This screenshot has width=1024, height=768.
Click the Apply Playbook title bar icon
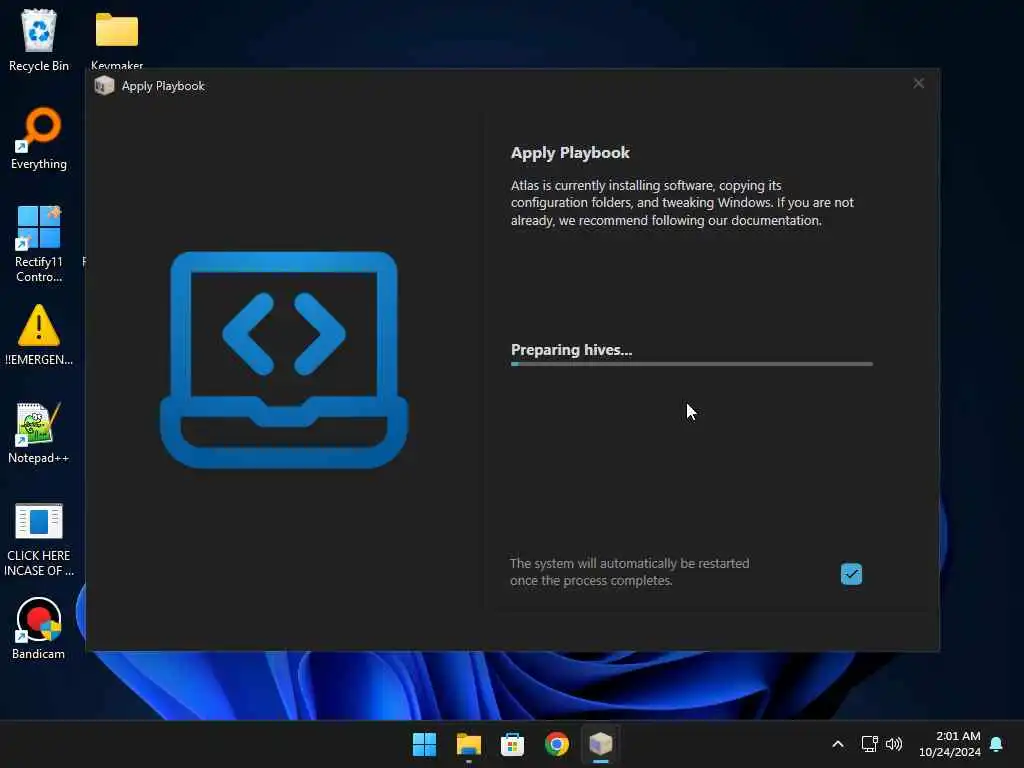104,86
